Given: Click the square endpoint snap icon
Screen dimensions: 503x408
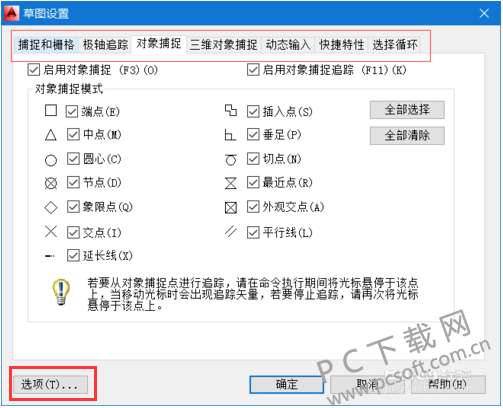Looking at the screenshot, I should coord(51,110).
